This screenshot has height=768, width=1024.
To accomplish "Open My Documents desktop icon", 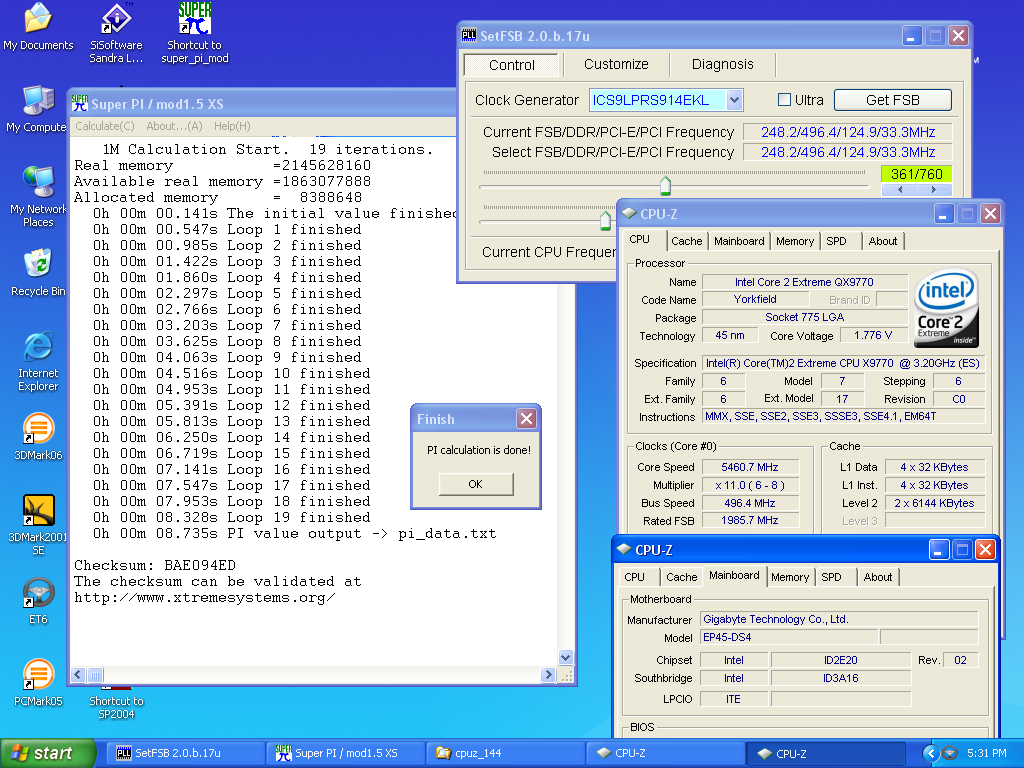I will coord(38,26).
